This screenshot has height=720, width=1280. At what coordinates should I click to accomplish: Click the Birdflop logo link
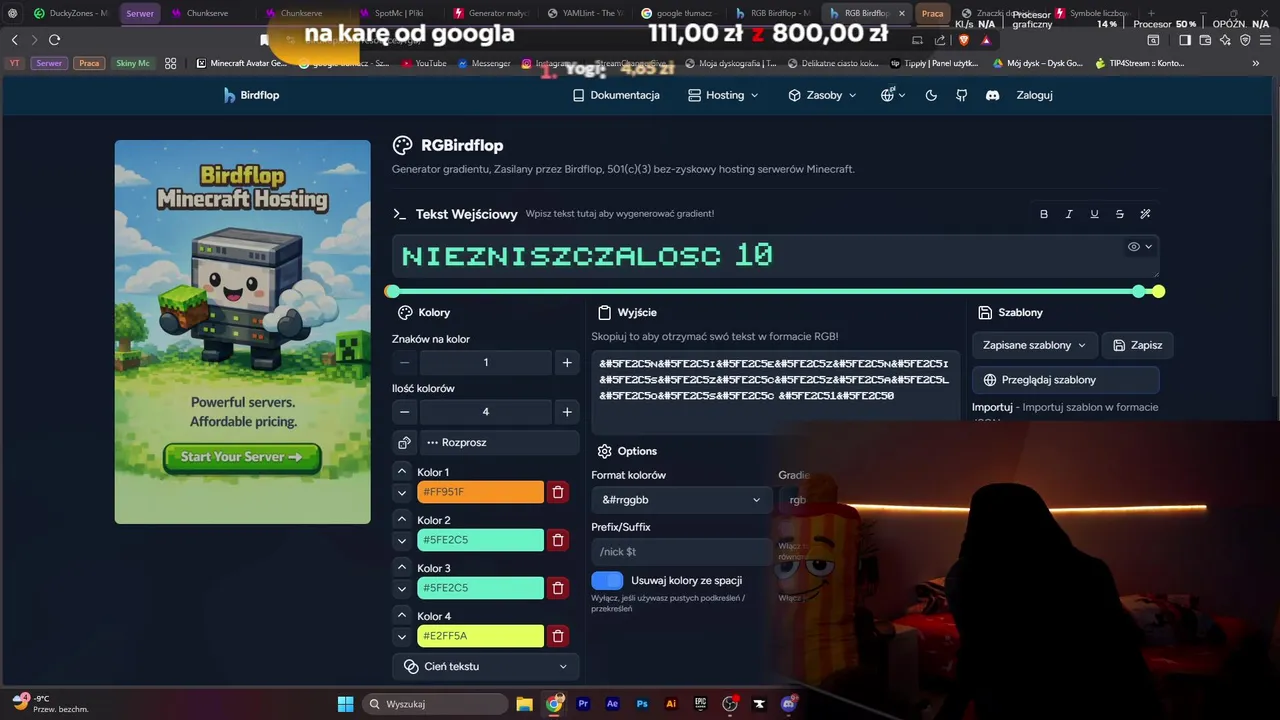251,95
